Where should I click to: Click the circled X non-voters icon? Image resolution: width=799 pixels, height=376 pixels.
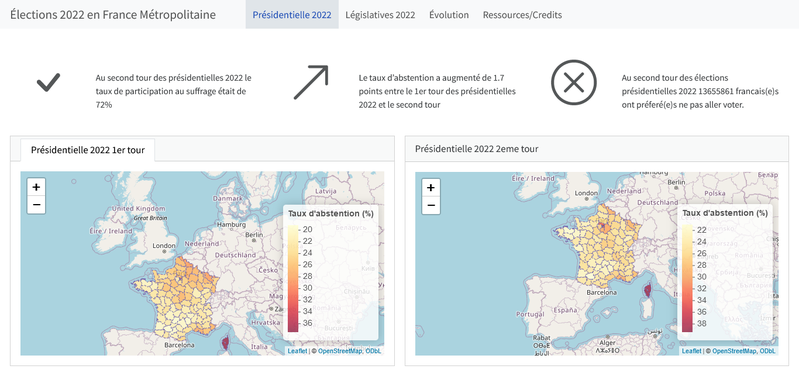tap(574, 83)
